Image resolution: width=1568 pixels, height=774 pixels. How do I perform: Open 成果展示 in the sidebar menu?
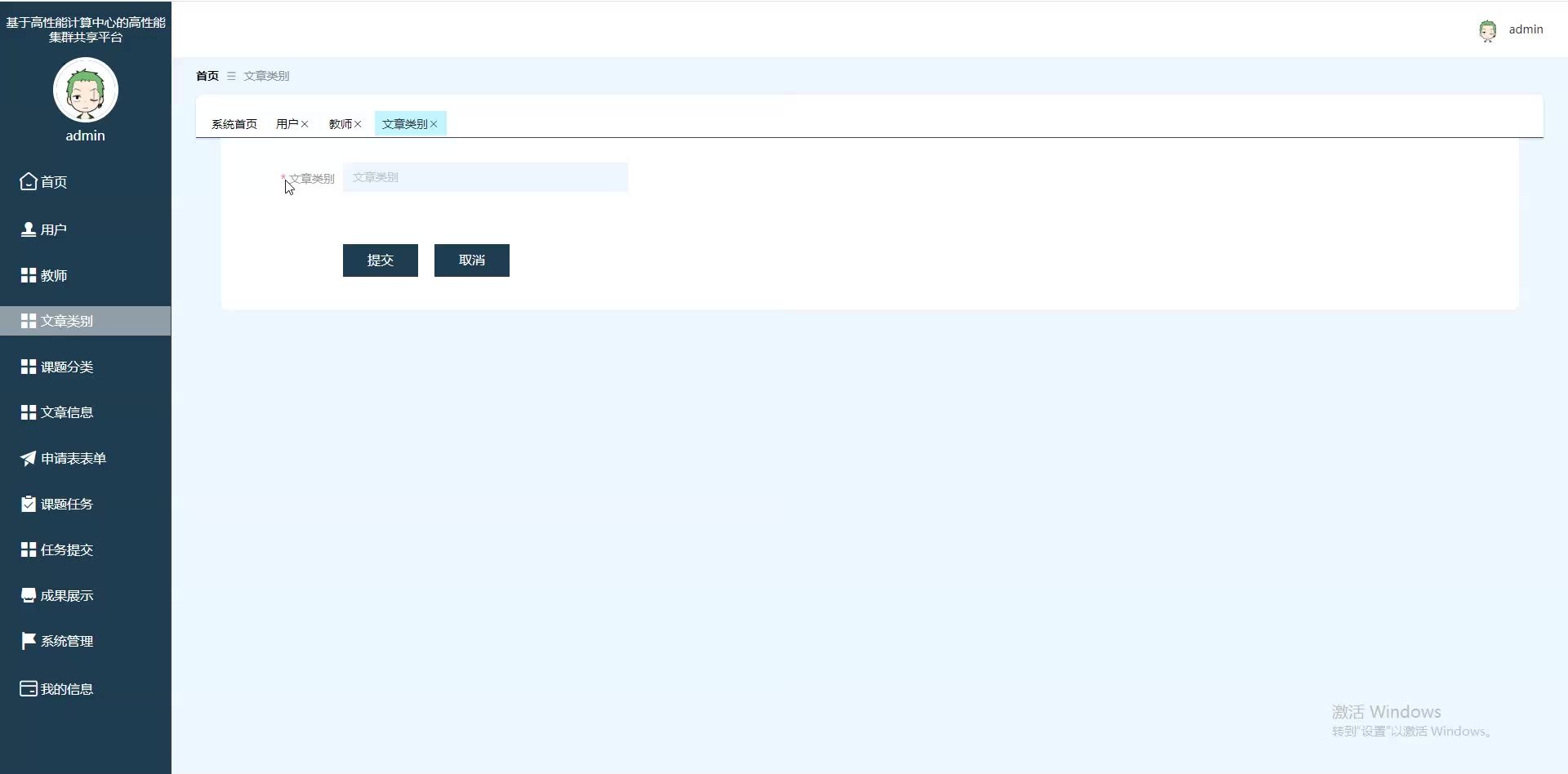[x=86, y=595]
